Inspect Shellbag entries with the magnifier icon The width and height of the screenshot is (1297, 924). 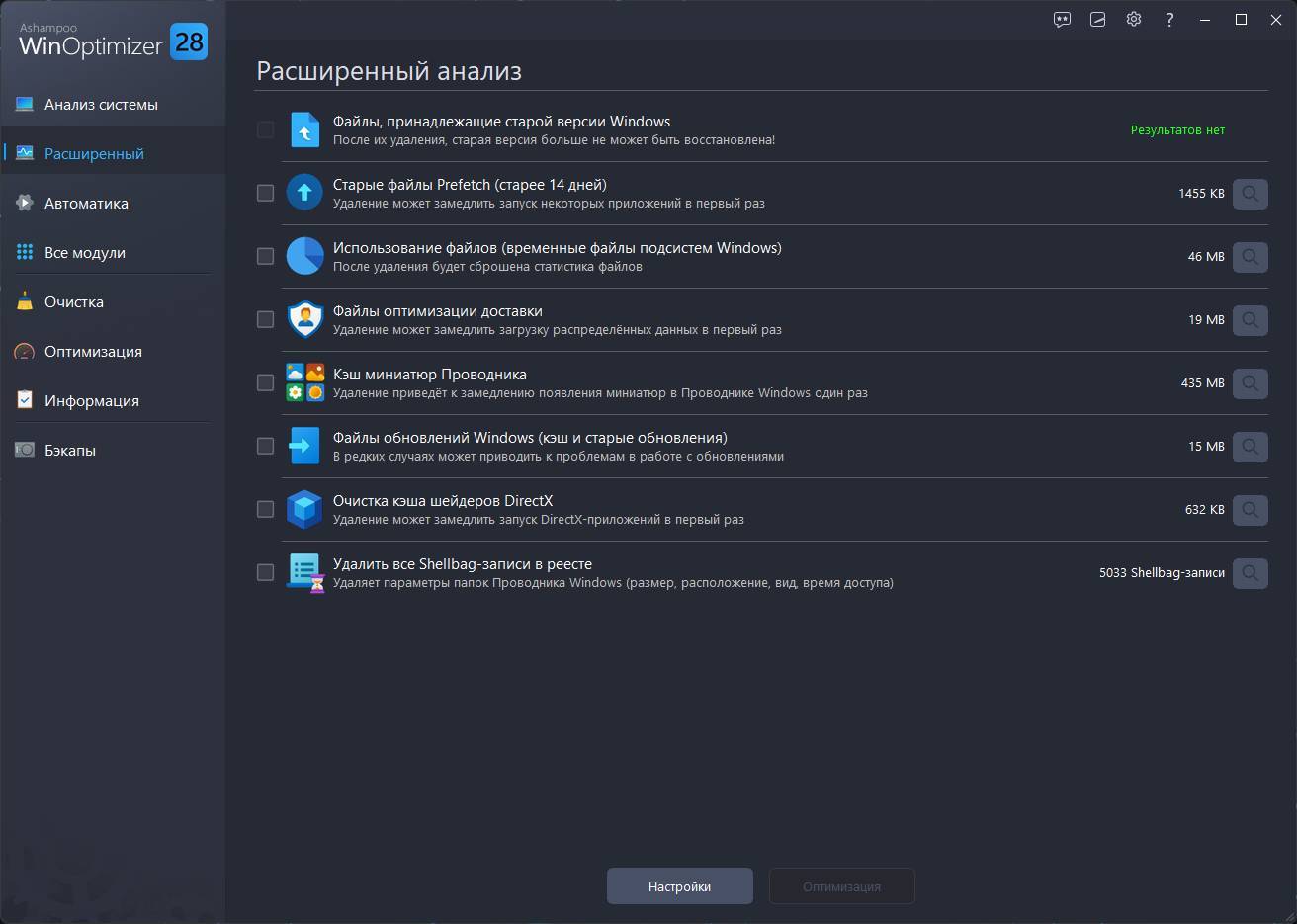1251,573
